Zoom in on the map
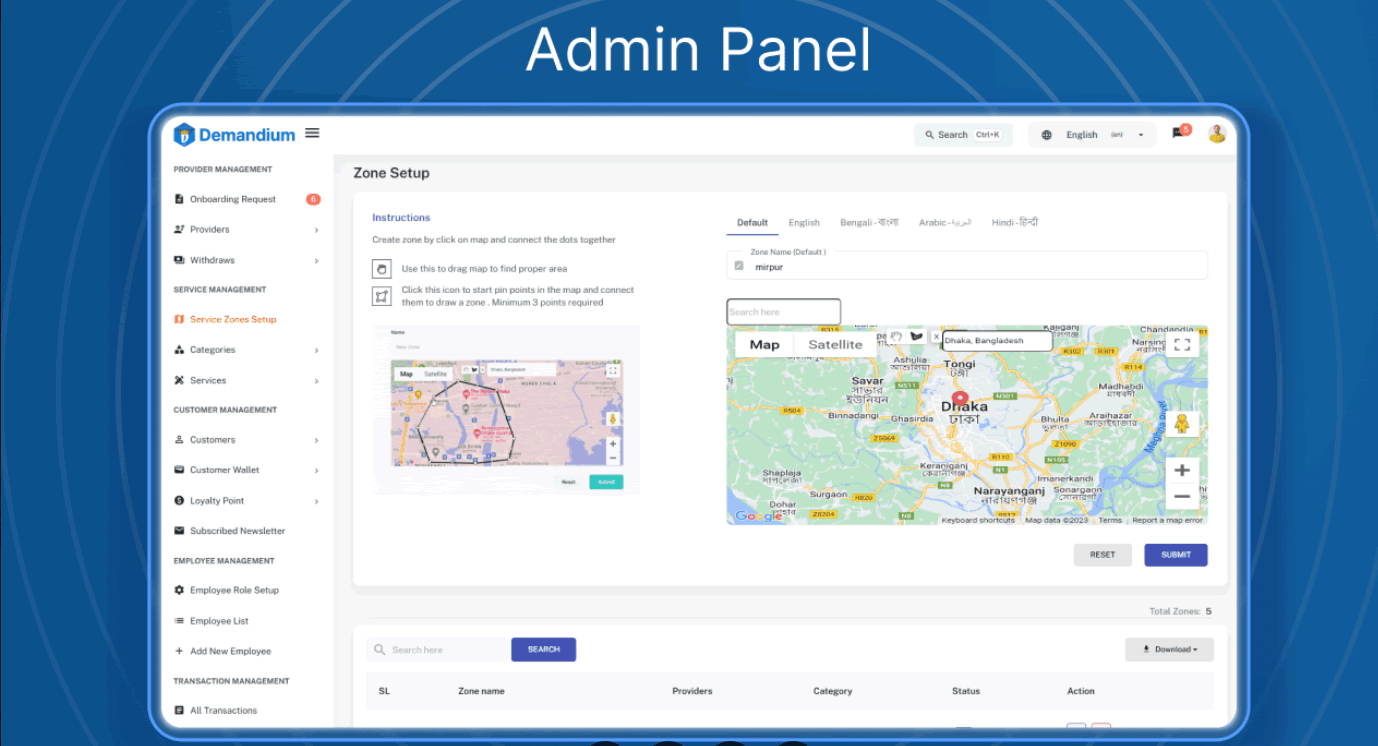This screenshot has height=746, width=1378. (1181, 470)
